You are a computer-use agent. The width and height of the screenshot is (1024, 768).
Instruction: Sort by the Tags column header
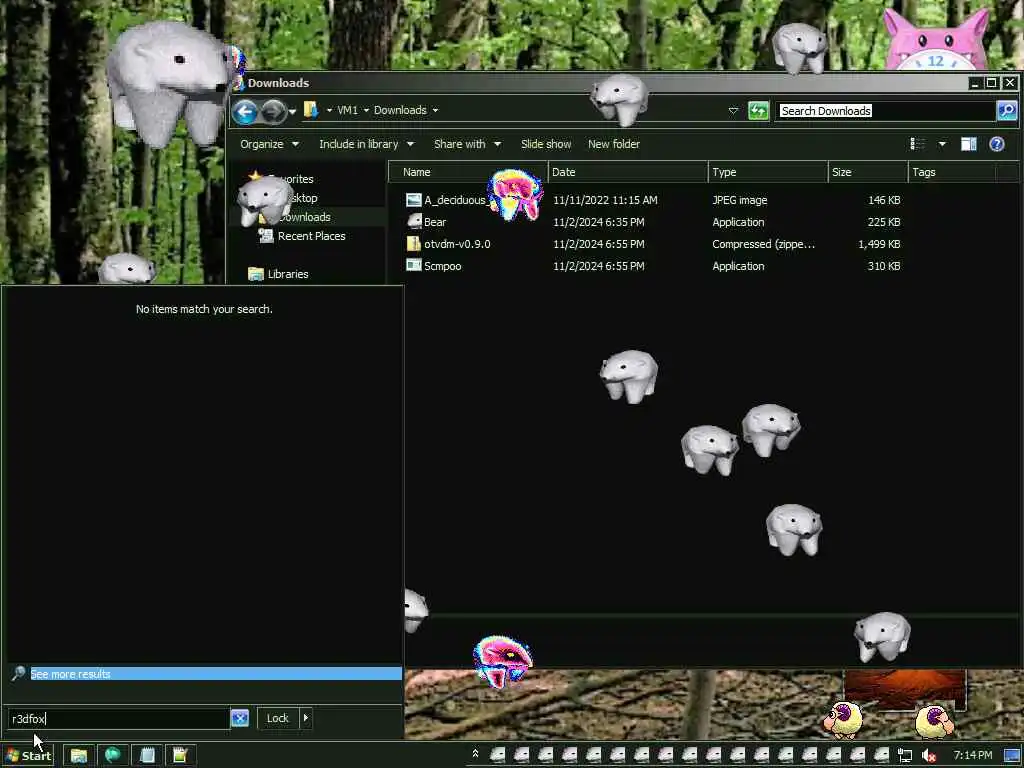952,172
